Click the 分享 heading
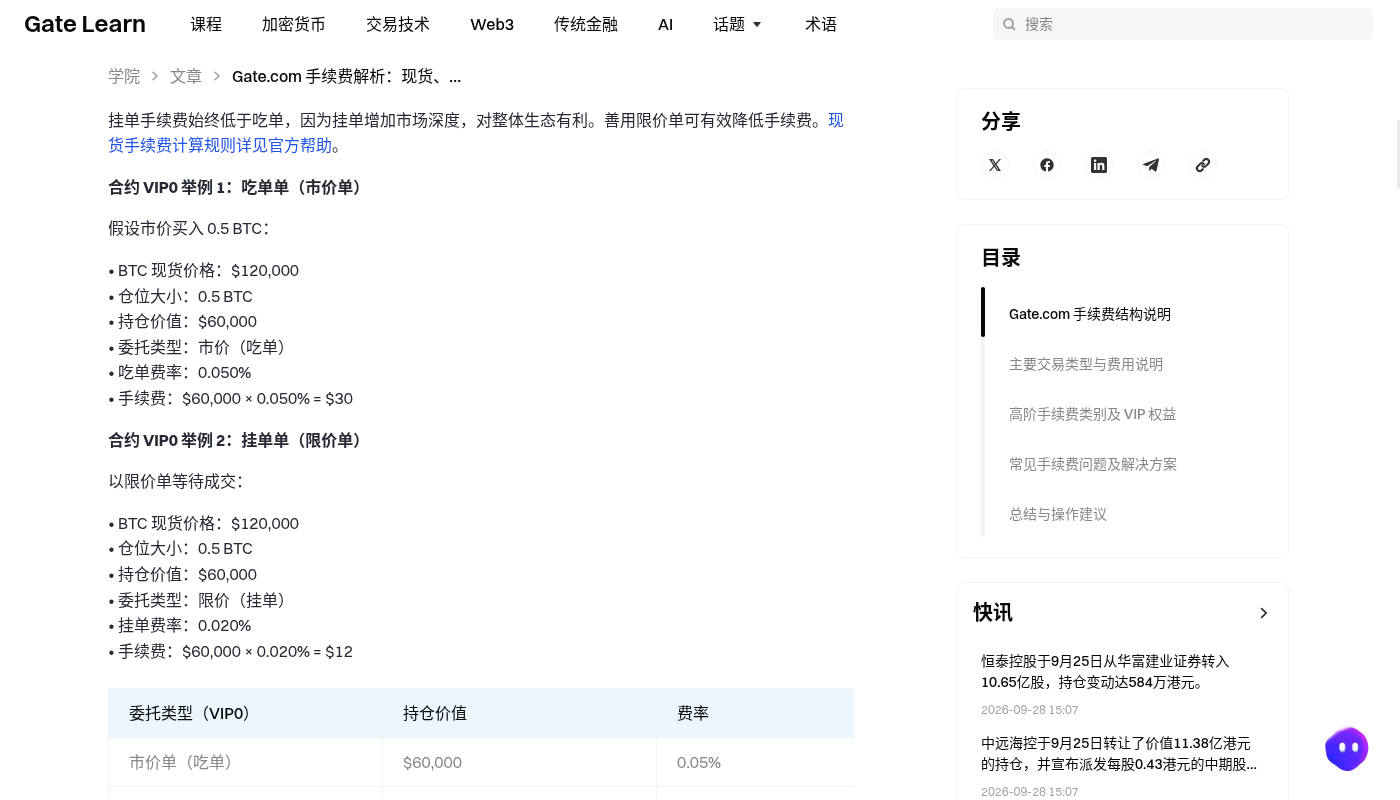This screenshot has height=800, width=1400. [x=1001, y=121]
